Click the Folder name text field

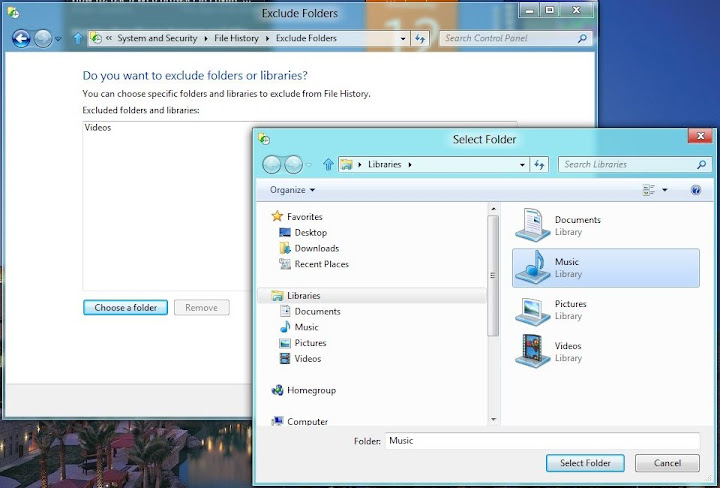542,441
